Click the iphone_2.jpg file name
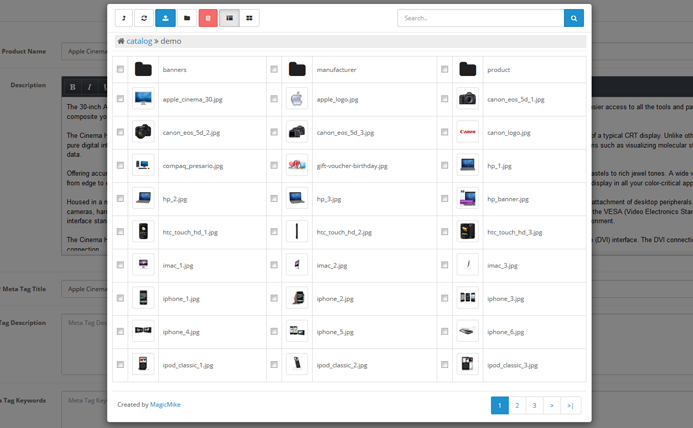The height and width of the screenshot is (428, 693). coord(335,299)
